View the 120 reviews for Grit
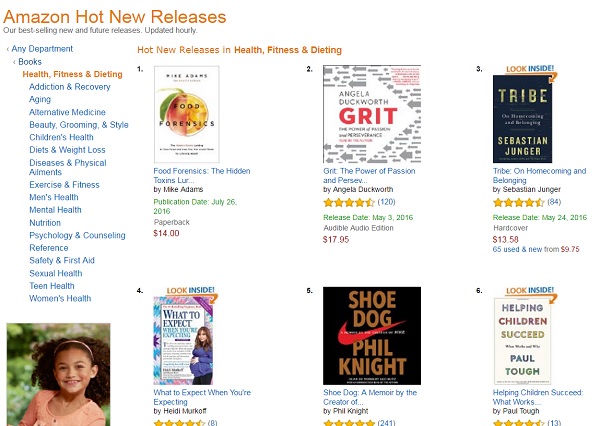600x426 pixels. point(387,202)
